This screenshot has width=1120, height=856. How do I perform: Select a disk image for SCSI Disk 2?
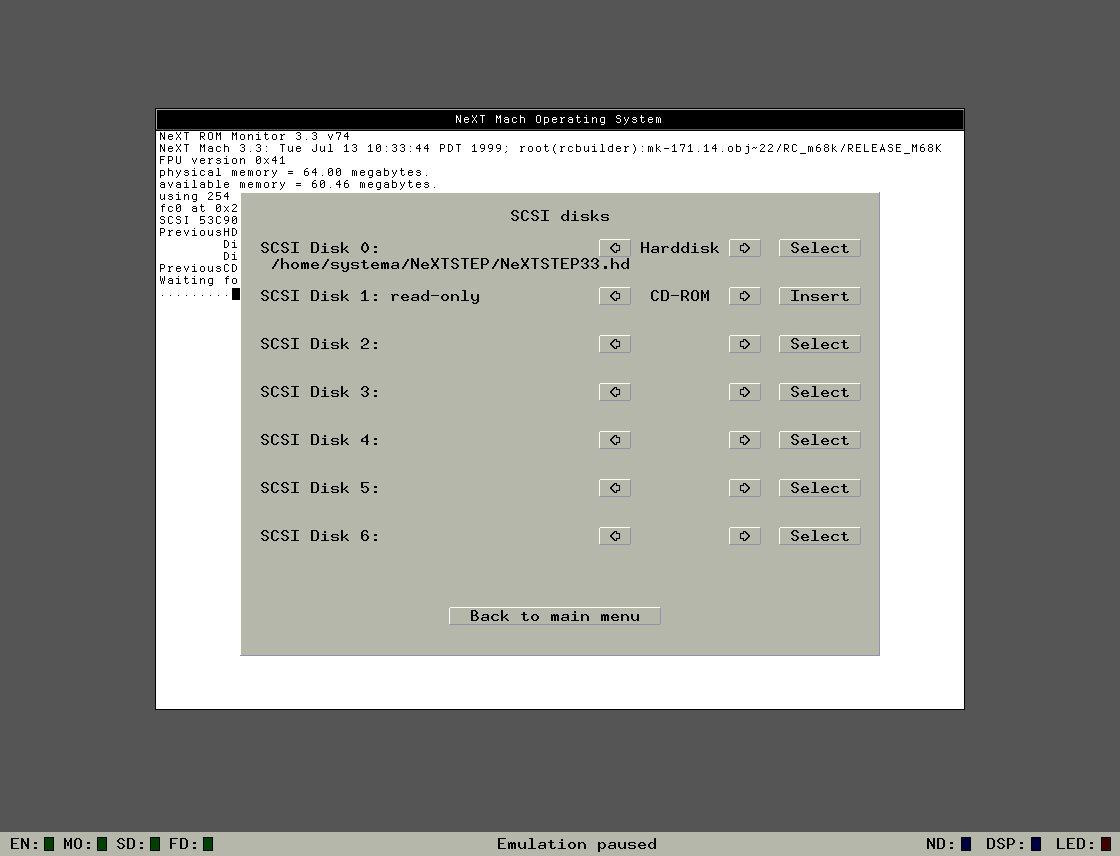pos(819,343)
